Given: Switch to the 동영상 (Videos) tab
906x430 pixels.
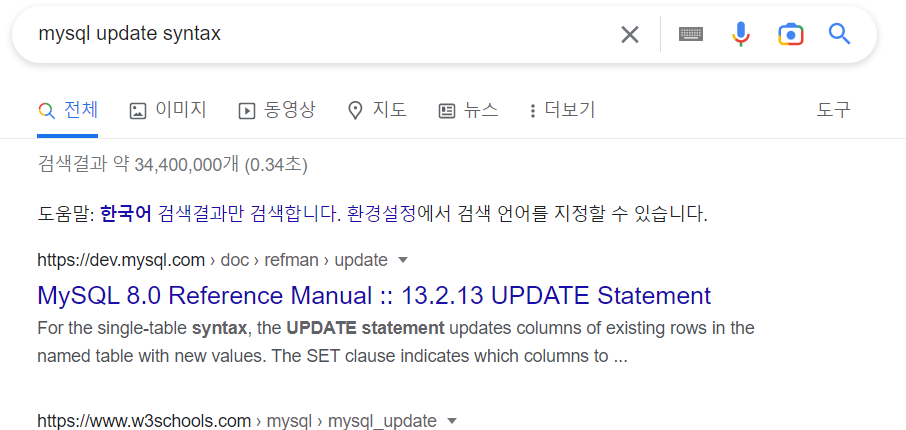Looking at the screenshot, I should tap(277, 110).
